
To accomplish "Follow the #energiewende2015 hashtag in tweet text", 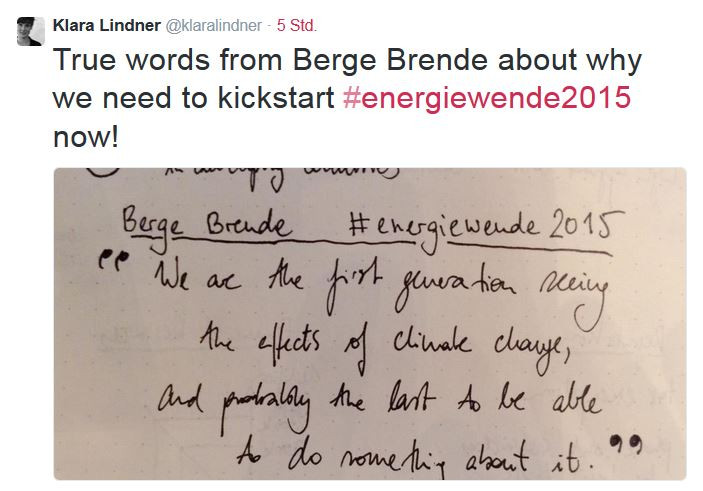I will 487,98.
